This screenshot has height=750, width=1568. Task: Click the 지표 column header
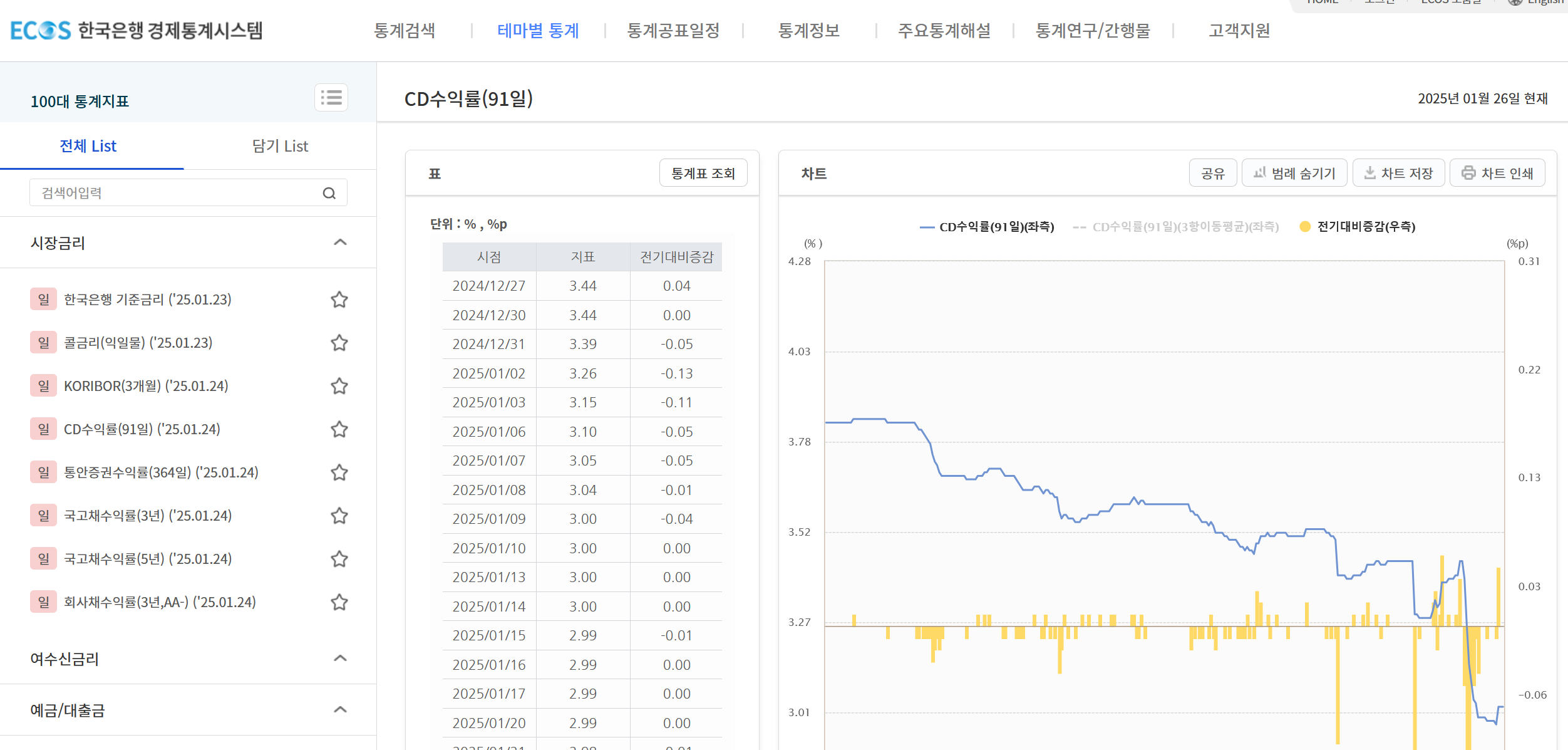click(583, 257)
